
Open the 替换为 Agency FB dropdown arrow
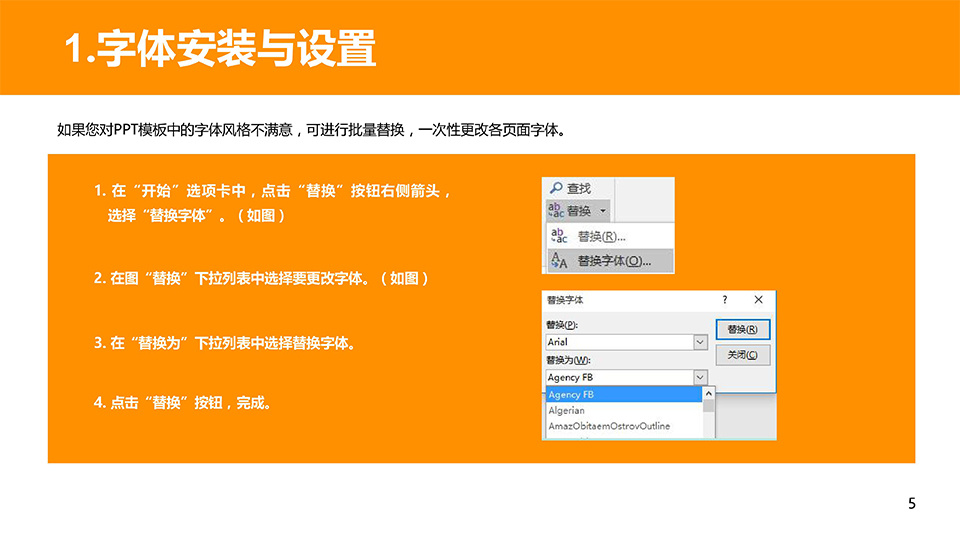(x=700, y=377)
